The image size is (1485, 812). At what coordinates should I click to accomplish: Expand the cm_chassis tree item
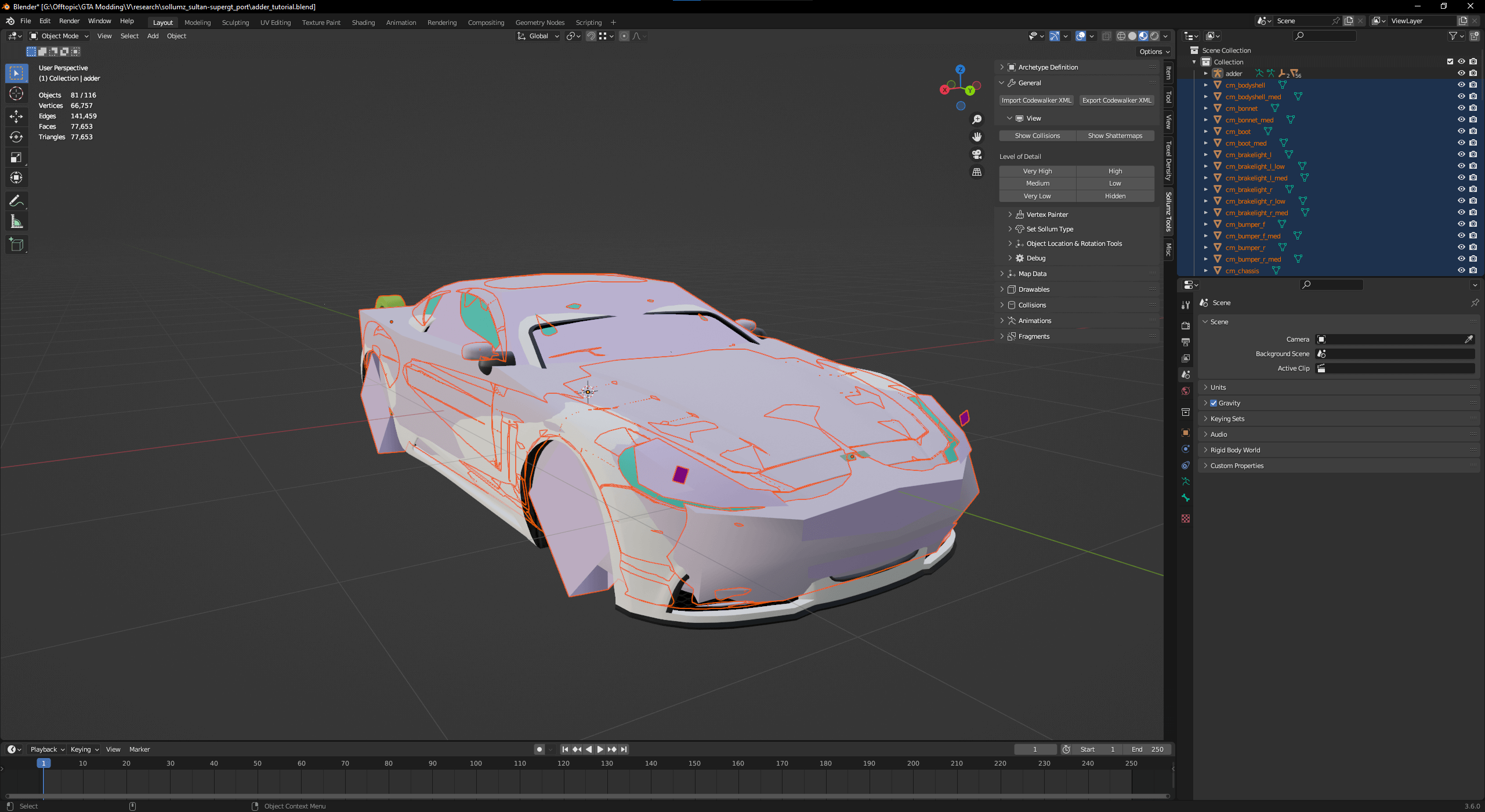click(x=1206, y=271)
